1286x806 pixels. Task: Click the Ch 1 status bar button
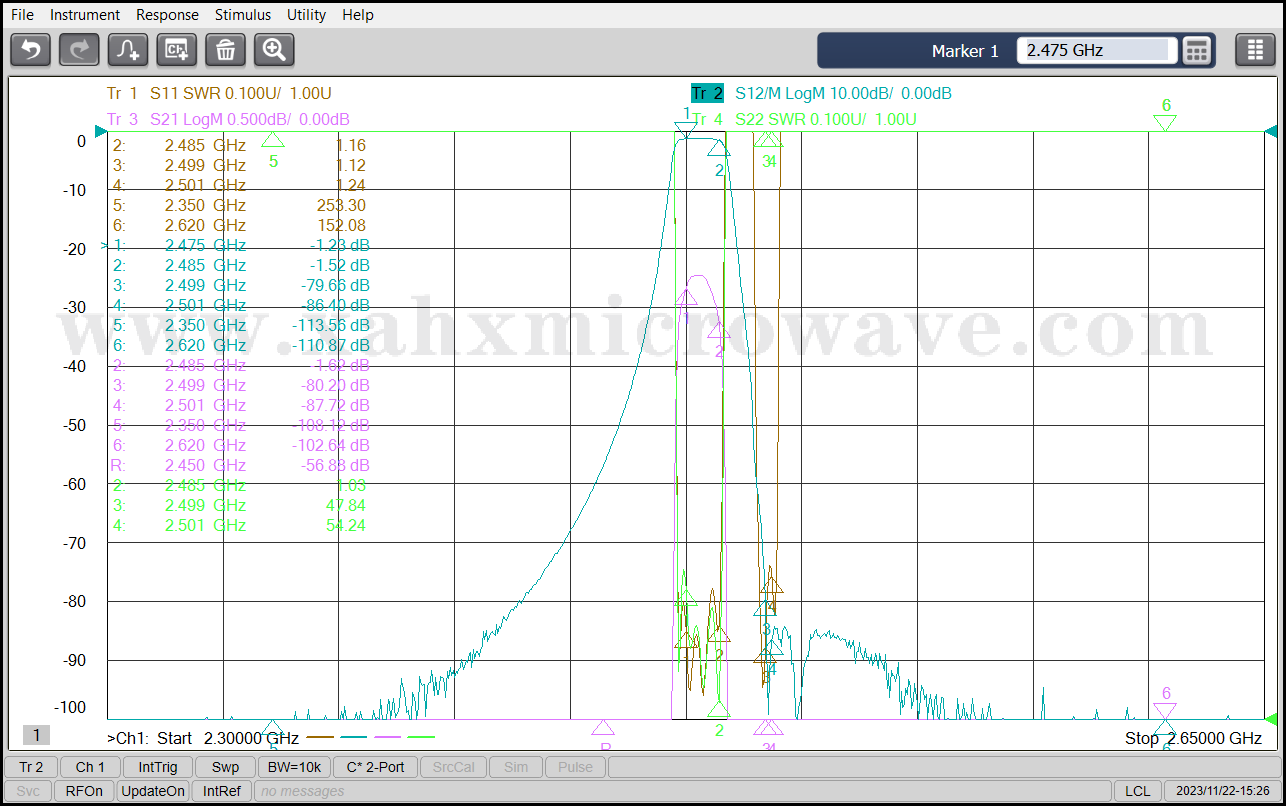(x=90, y=767)
